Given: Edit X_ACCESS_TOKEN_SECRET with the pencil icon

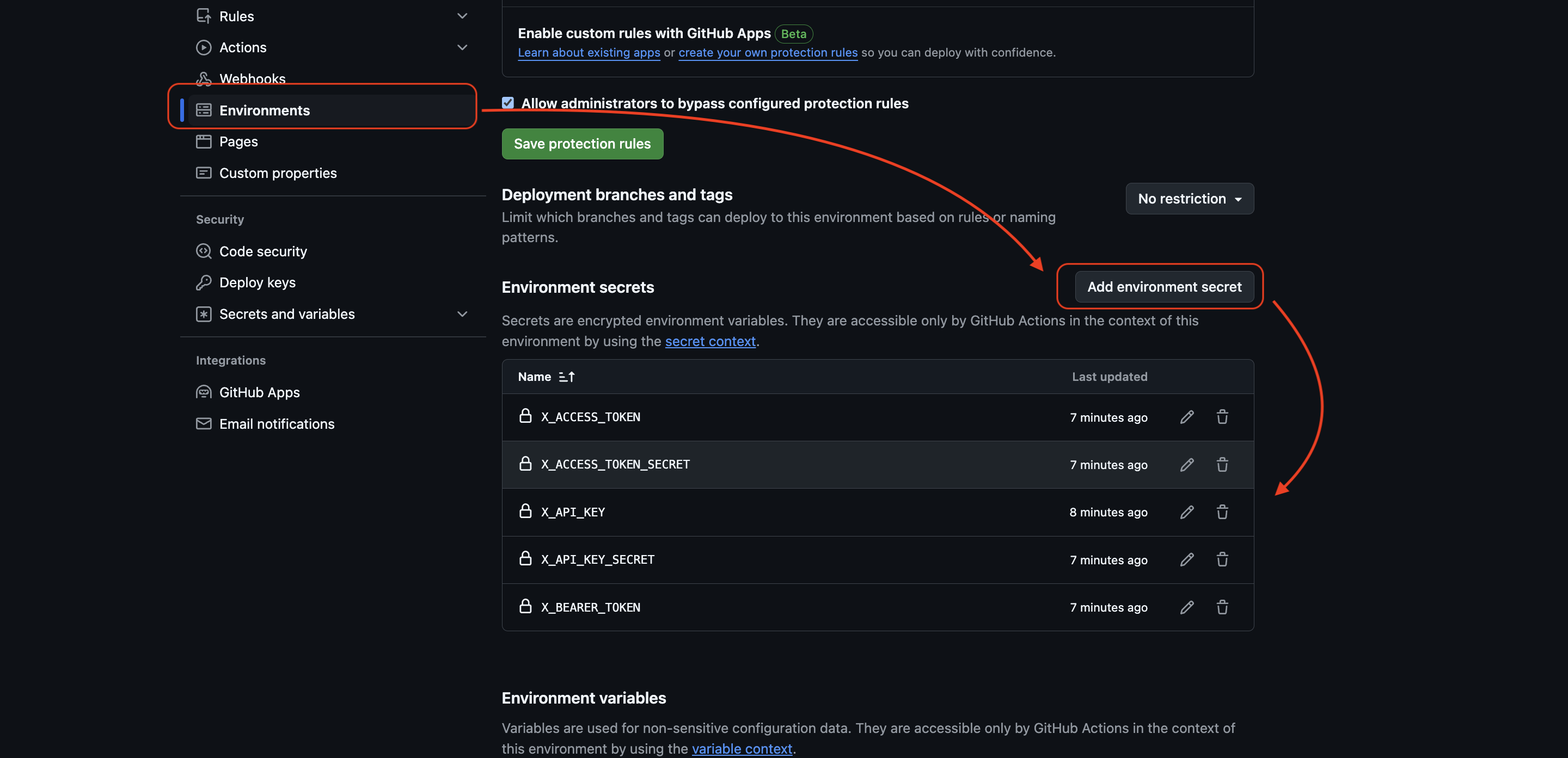Looking at the screenshot, I should point(1186,464).
